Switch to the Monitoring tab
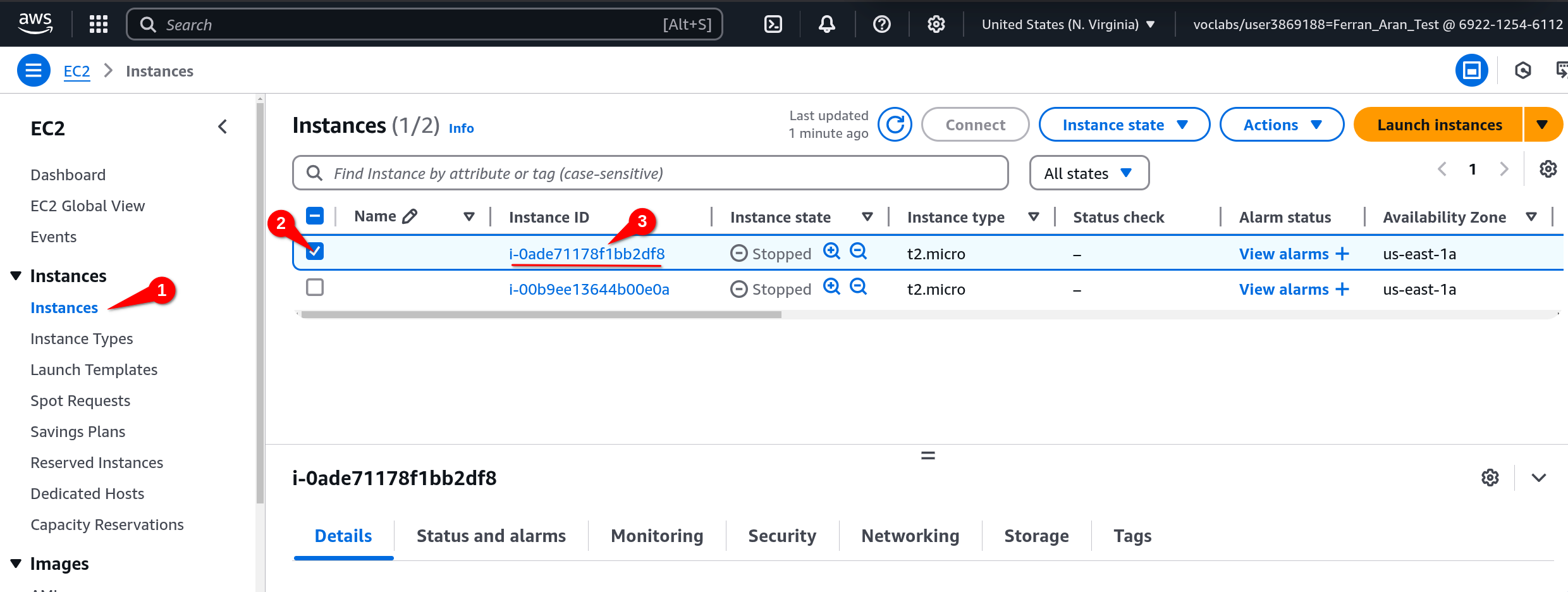The height and width of the screenshot is (592, 1568). (656, 536)
